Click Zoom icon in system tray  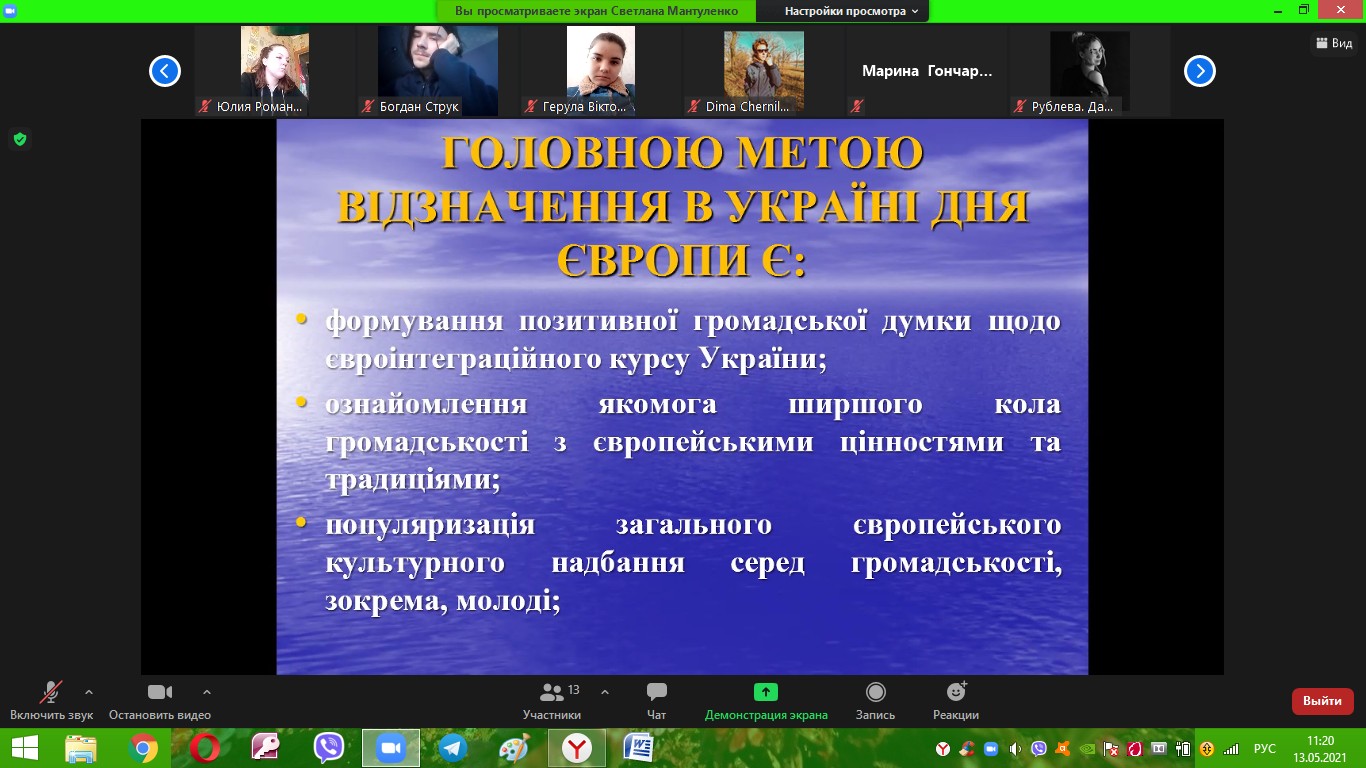coord(991,749)
